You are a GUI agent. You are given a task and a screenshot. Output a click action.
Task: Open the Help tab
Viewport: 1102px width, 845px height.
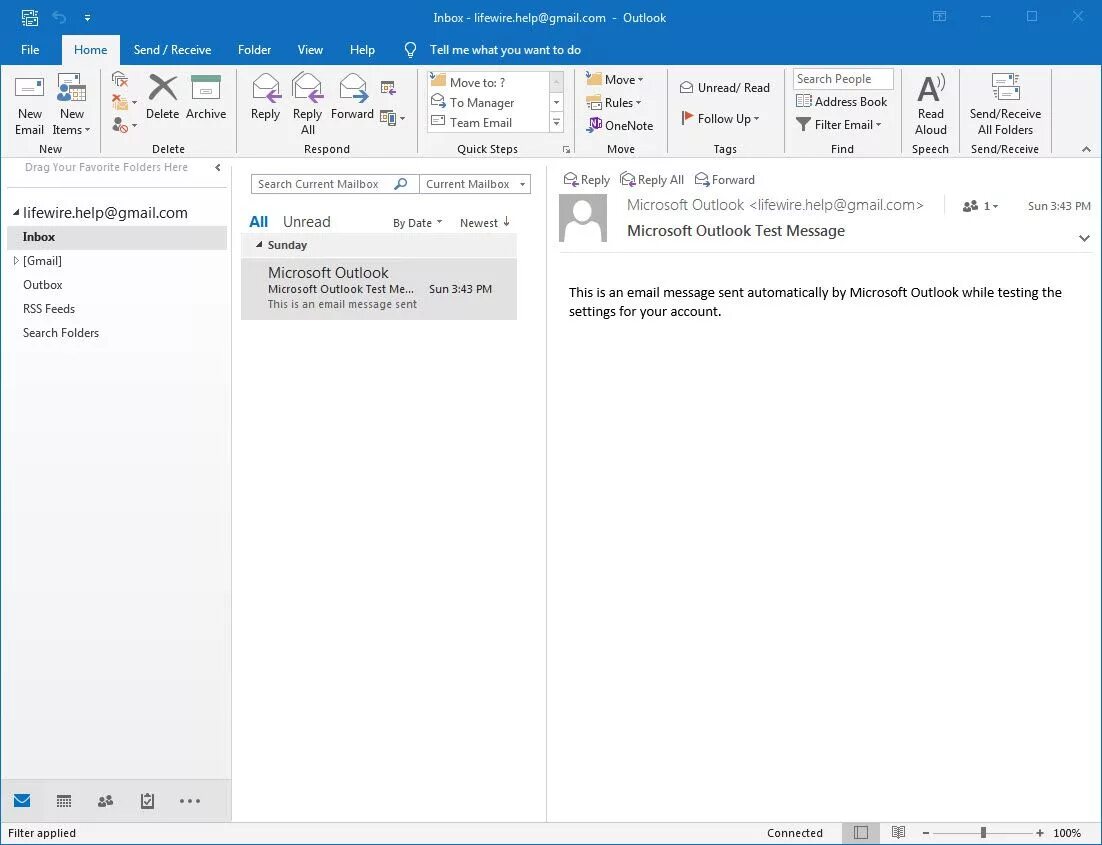tap(362, 49)
